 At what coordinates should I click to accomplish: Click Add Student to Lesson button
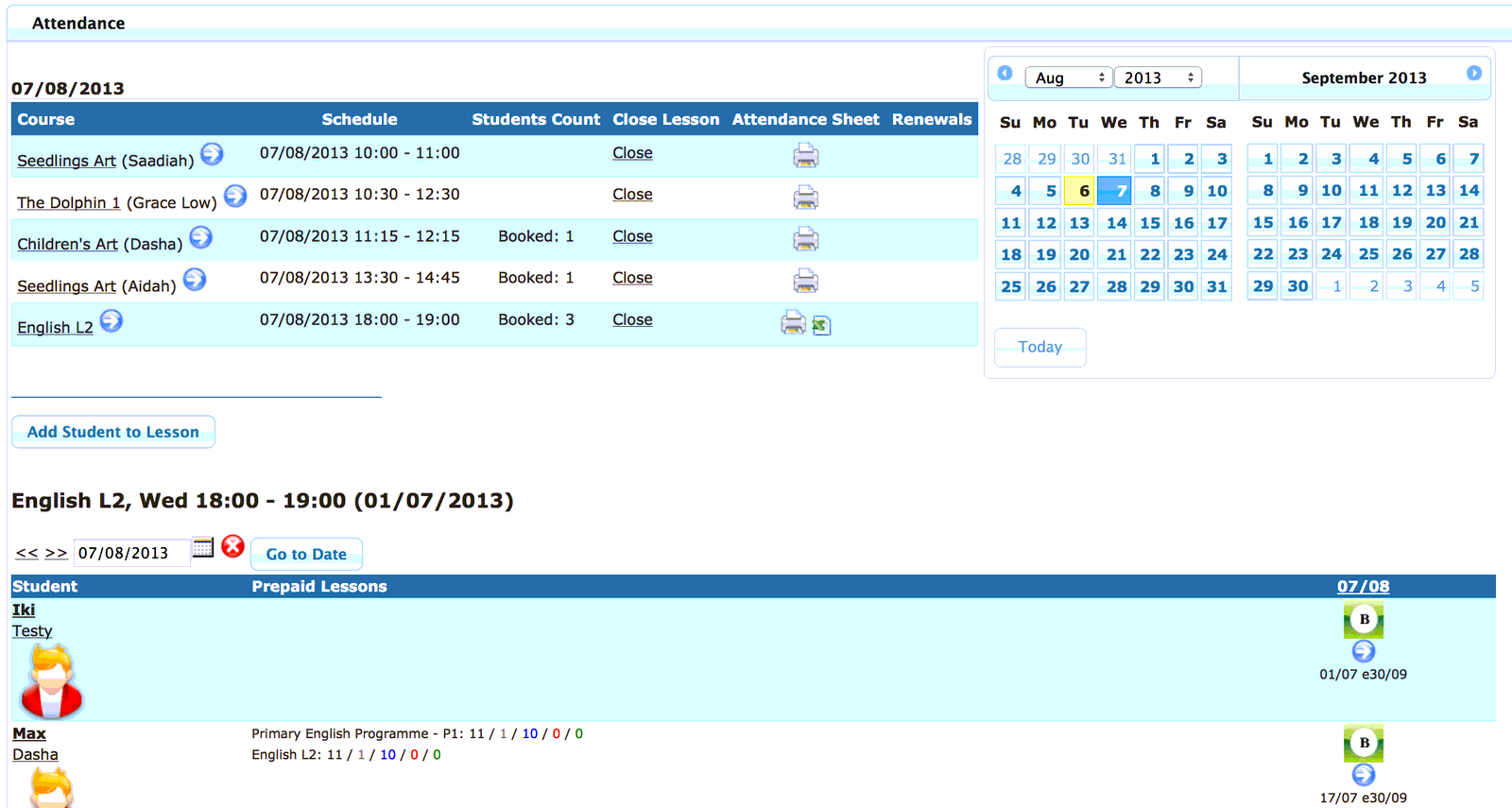coord(113,432)
